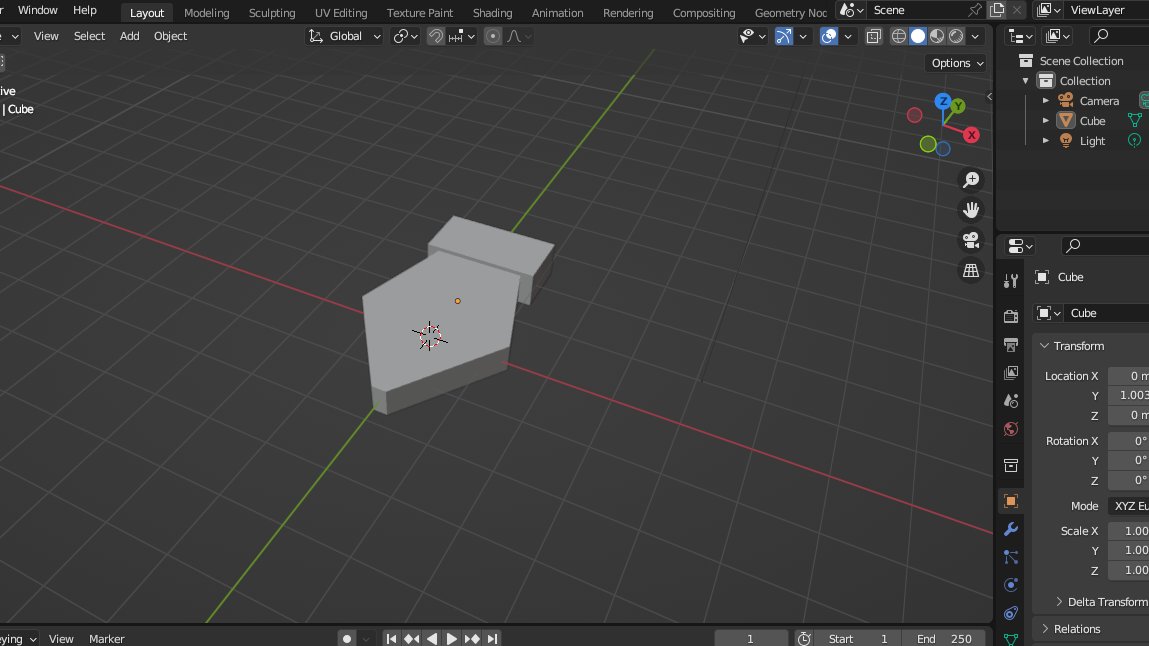Screen dimensions: 1149x646
Task: Open the Render properties tab
Action: click(1011, 316)
